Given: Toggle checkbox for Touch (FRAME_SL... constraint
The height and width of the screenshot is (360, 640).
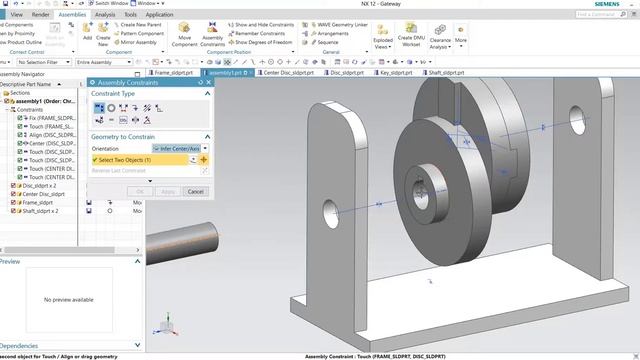Looking at the screenshot, I should click(20, 127).
